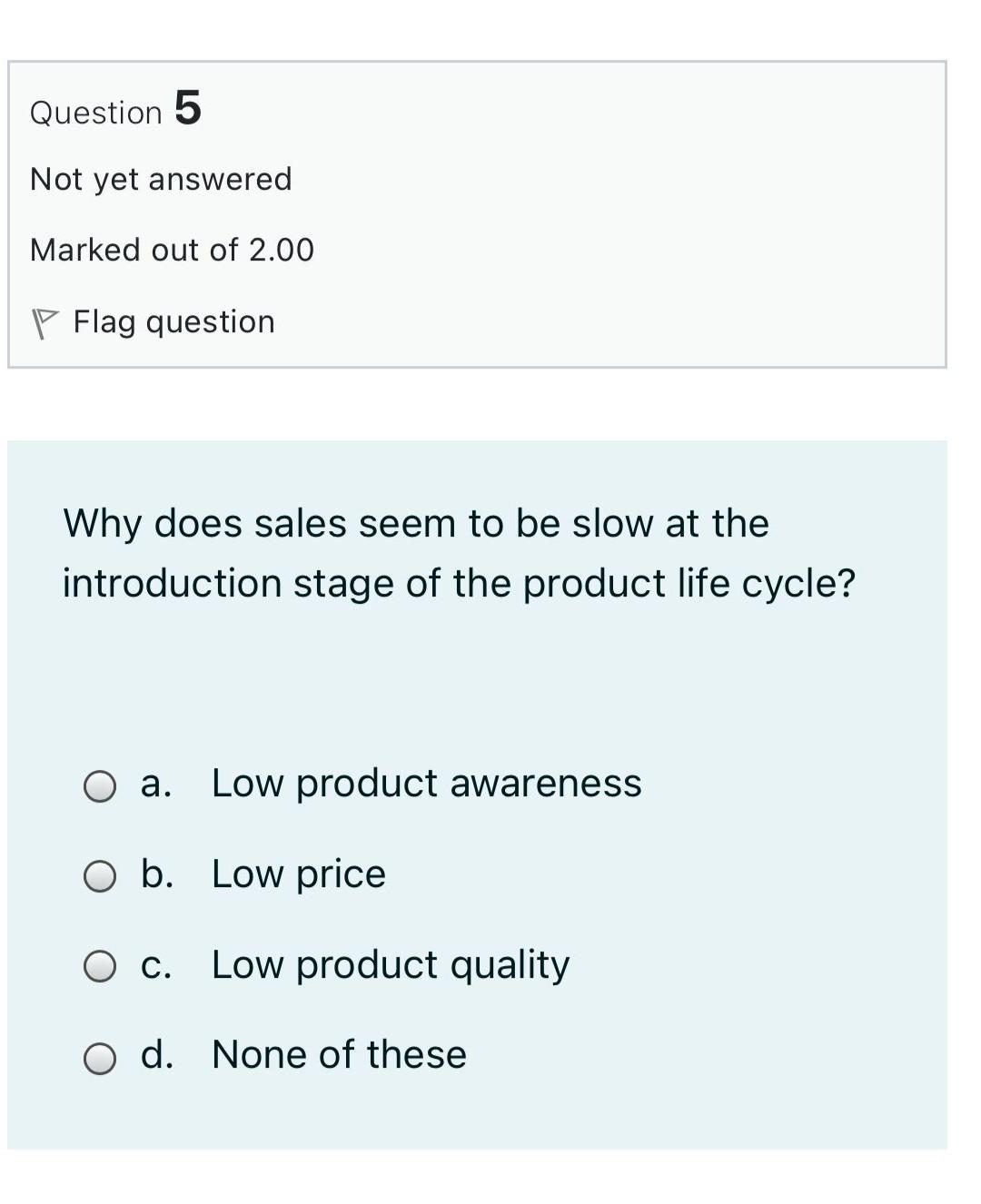Click the question text about slow sales
Image resolution: width=981 pixels, height=1204 pixels.
[416, 524]
